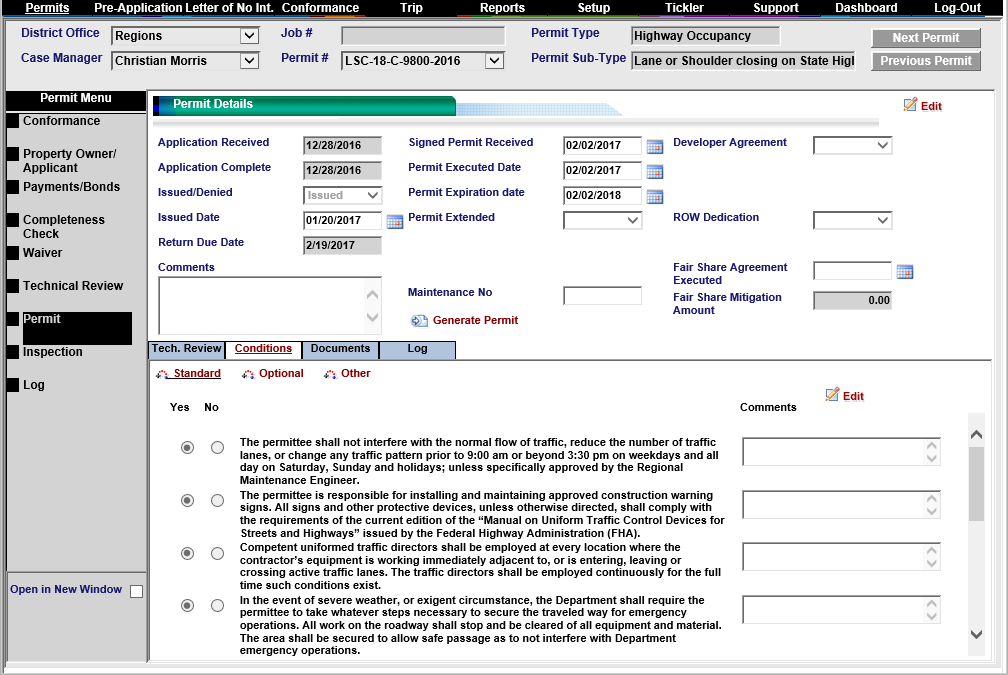Click the Maintenance No input field
This screenshot has height=675, width=1008.
[602, 296]
